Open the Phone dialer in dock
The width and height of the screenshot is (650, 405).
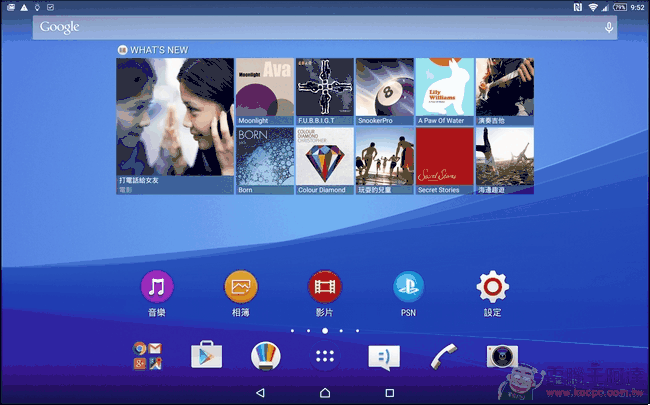pos(444,356)
